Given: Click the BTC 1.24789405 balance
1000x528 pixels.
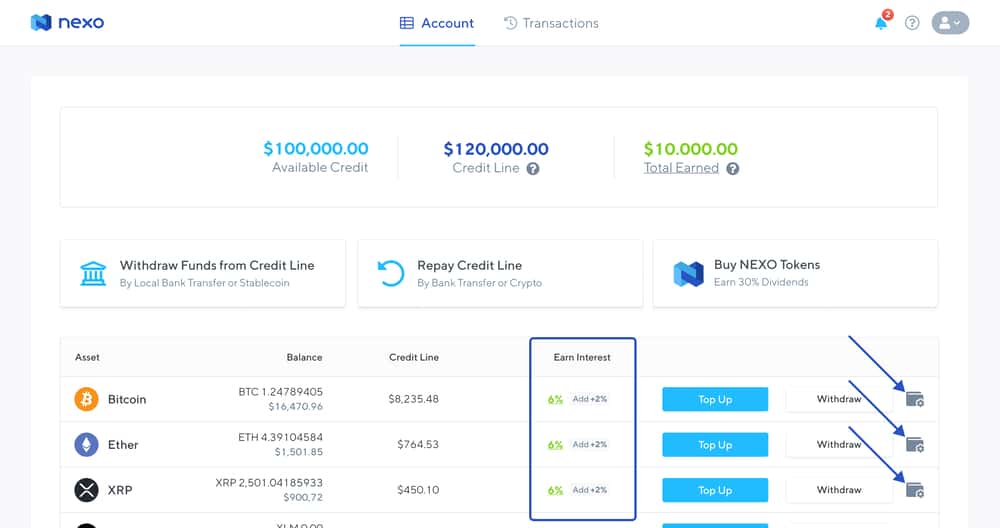Looking at the screenshot, I should 281,392.
